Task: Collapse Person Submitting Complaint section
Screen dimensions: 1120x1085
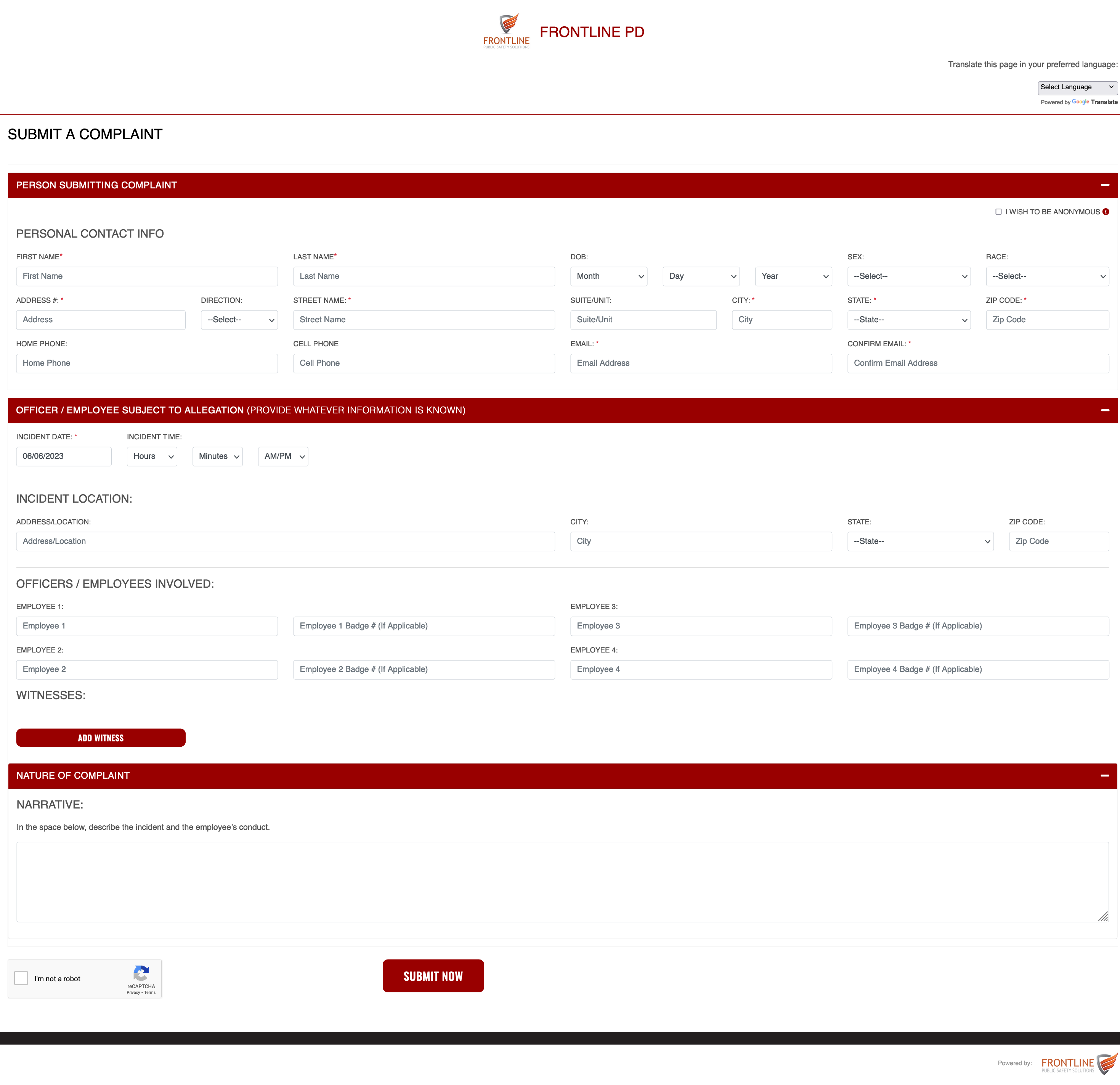Action: pos(1105,185)
